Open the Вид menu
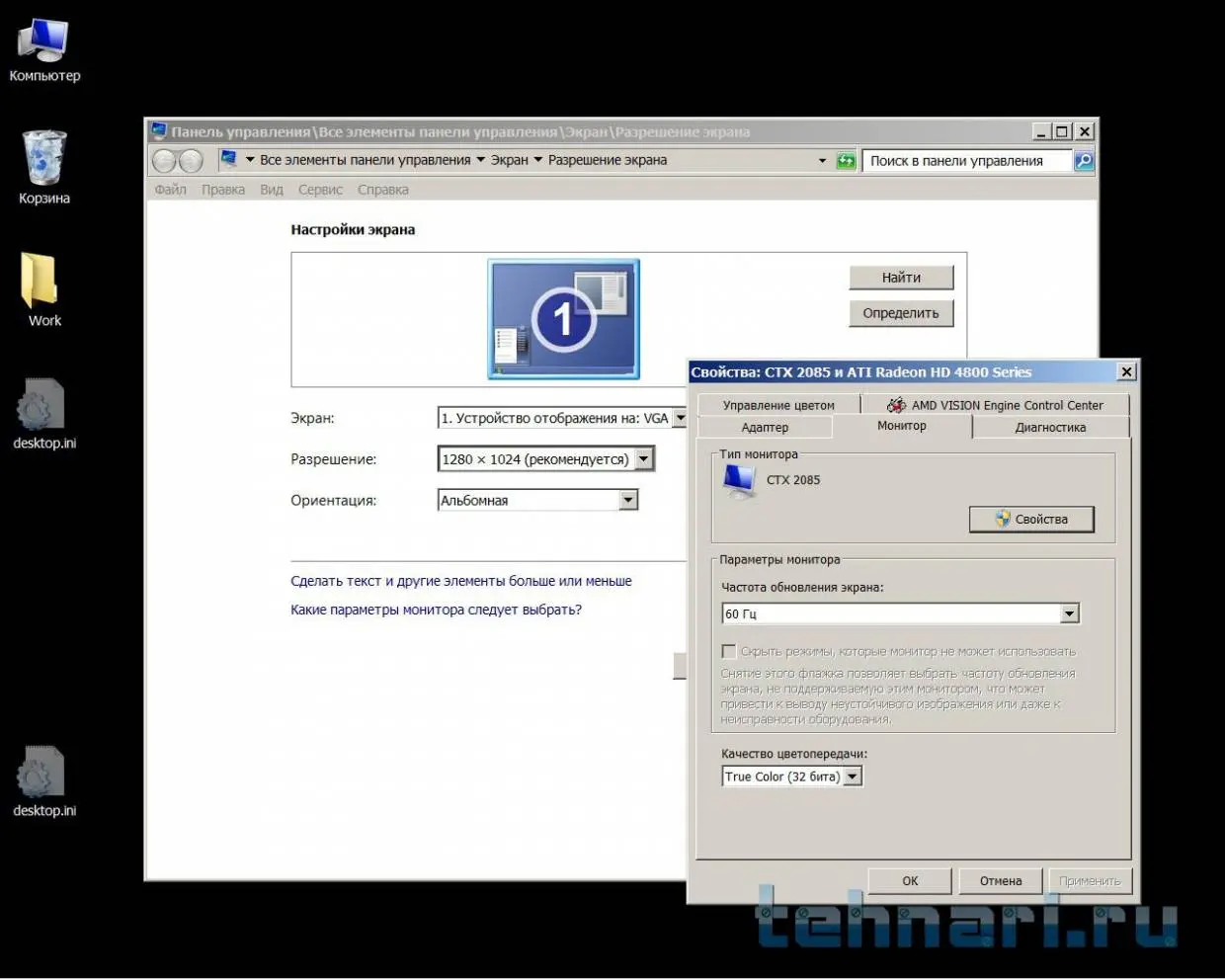 click(272, 190)
